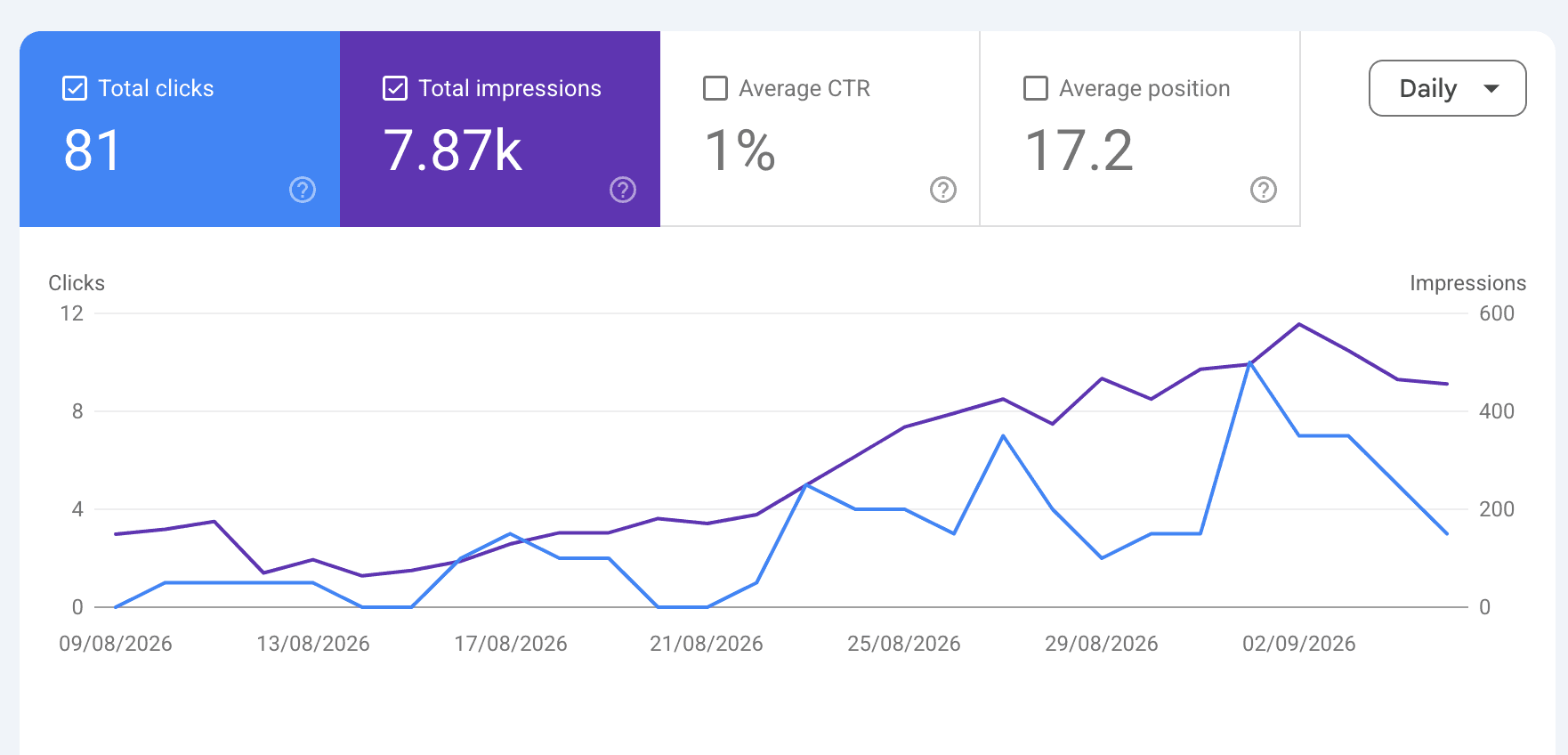Click the 8 clicks axis label

77,411
